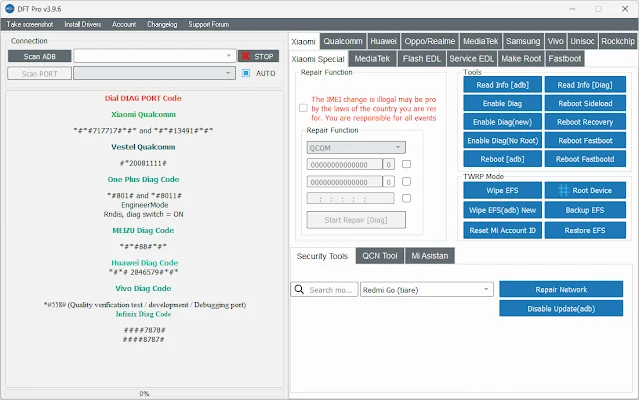Click the Reboot [adb] button
The height and width of the screenshot is (400, 639).
pyautogui.click(x=502, y=159)
